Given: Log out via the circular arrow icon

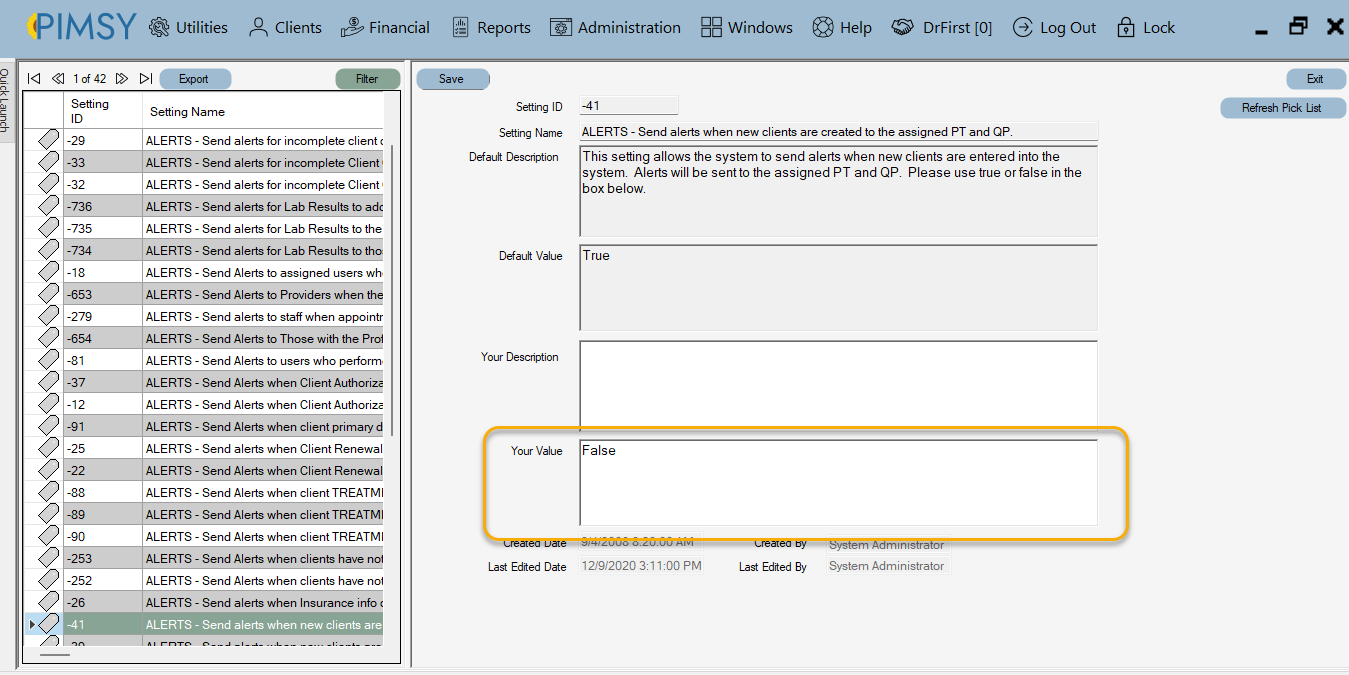Looking at the screenshot, I should tap(1022, 27).
